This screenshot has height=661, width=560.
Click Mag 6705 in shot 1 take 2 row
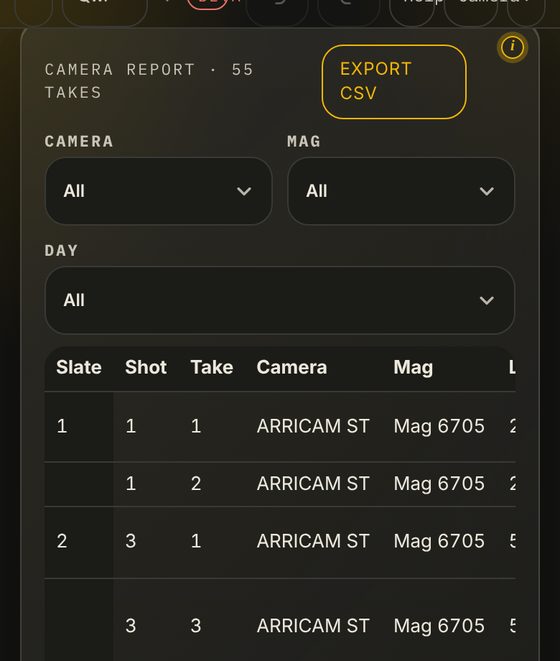tap(439, 484)
